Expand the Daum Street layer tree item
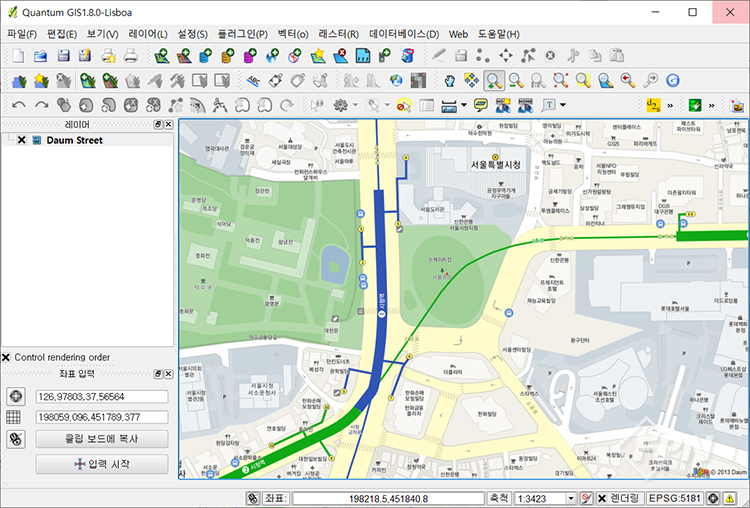The height and width of the screenshot is (508, 750). tap(9, 141)
